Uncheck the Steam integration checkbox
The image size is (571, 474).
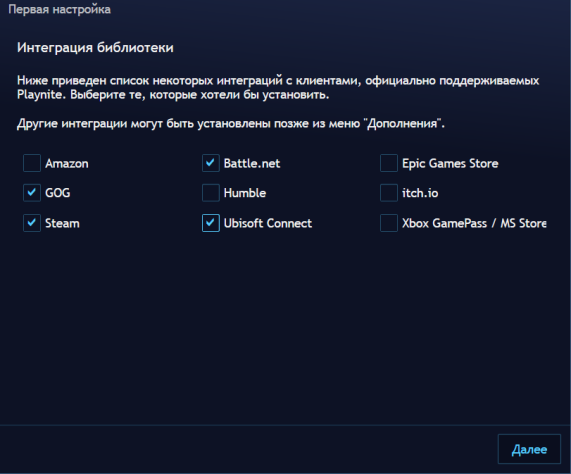click(32, 223)
